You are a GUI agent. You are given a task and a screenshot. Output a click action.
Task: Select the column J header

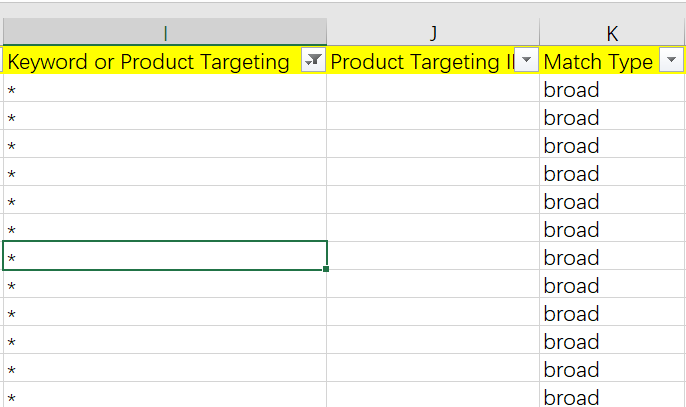(x=433, y=33)
